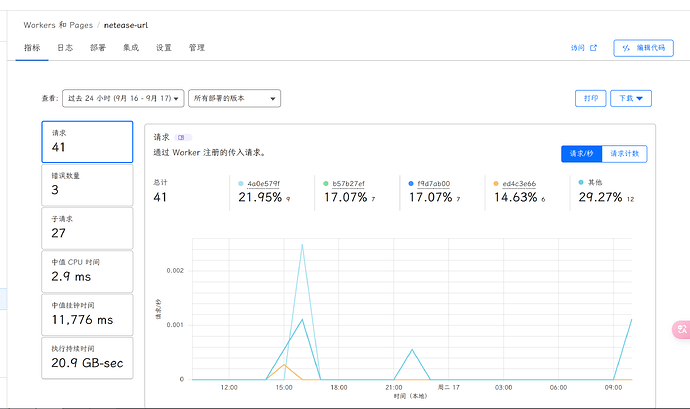This screenshot has height=409, width=690.
Task: Click the dark blue f9d7ab00 legend dot
Action: coord(411,184)
